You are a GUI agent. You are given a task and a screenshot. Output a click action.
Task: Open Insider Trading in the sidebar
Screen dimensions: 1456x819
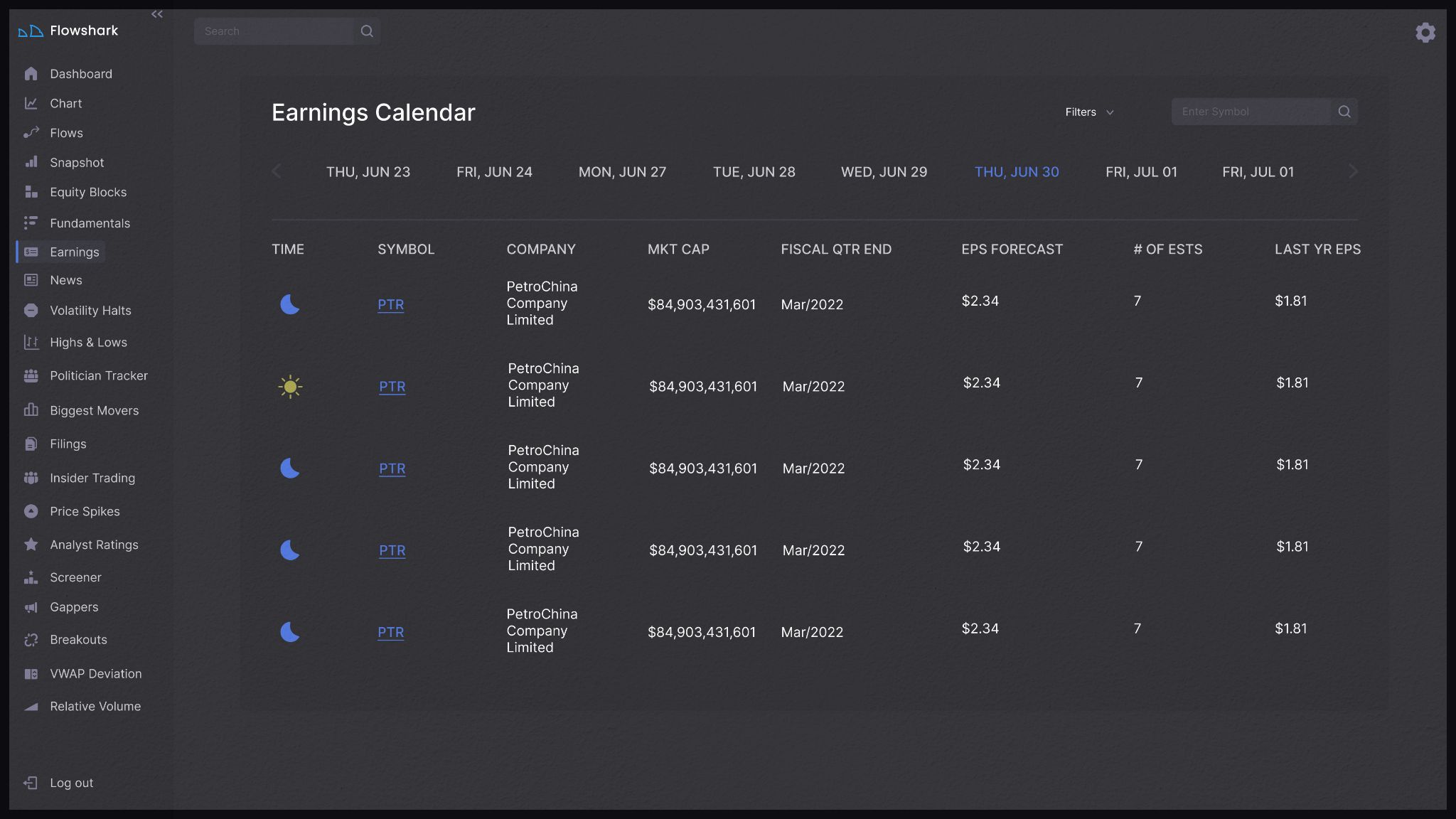pyautogui.click(x=92, y=478)
